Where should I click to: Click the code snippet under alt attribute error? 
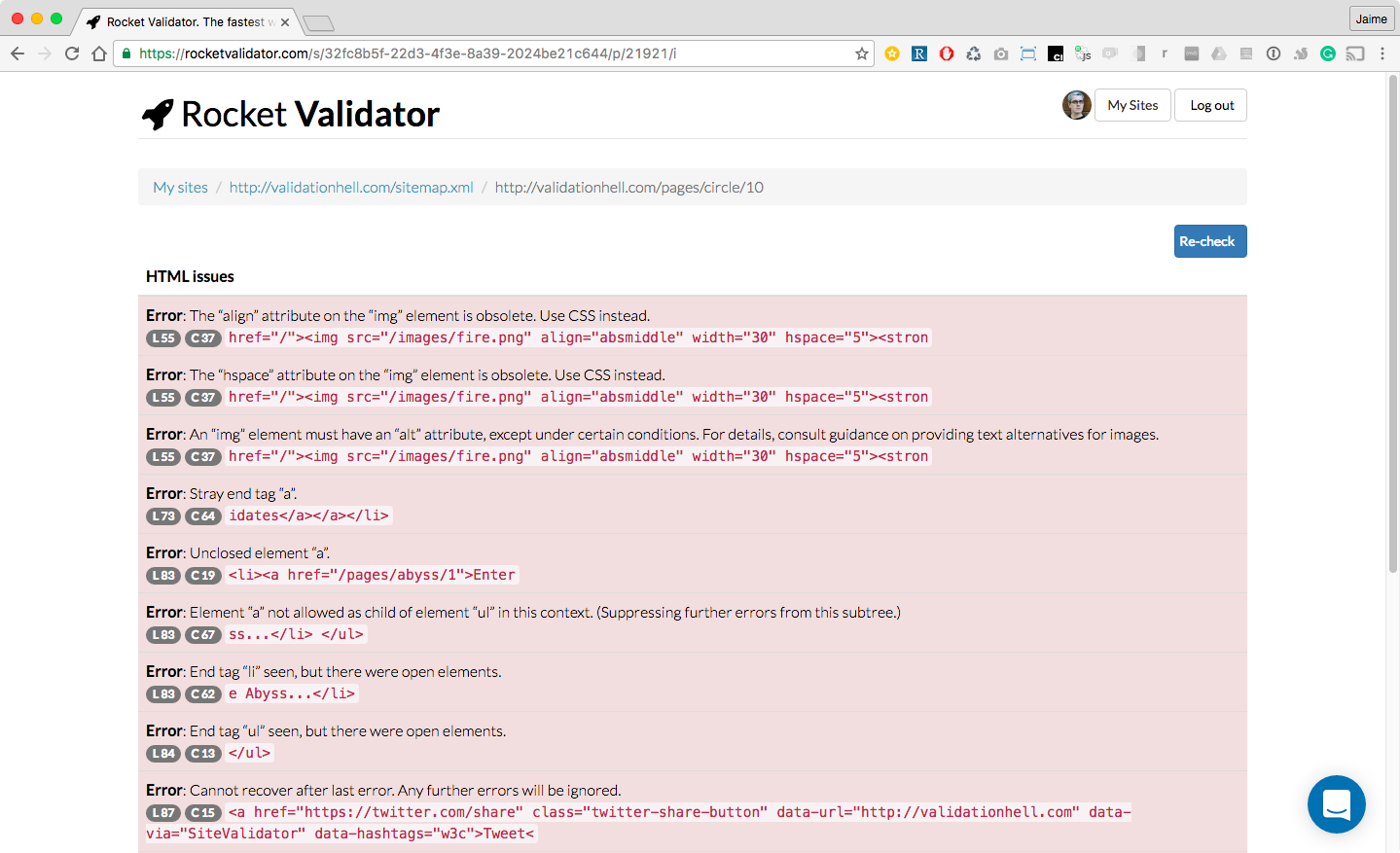579,456
